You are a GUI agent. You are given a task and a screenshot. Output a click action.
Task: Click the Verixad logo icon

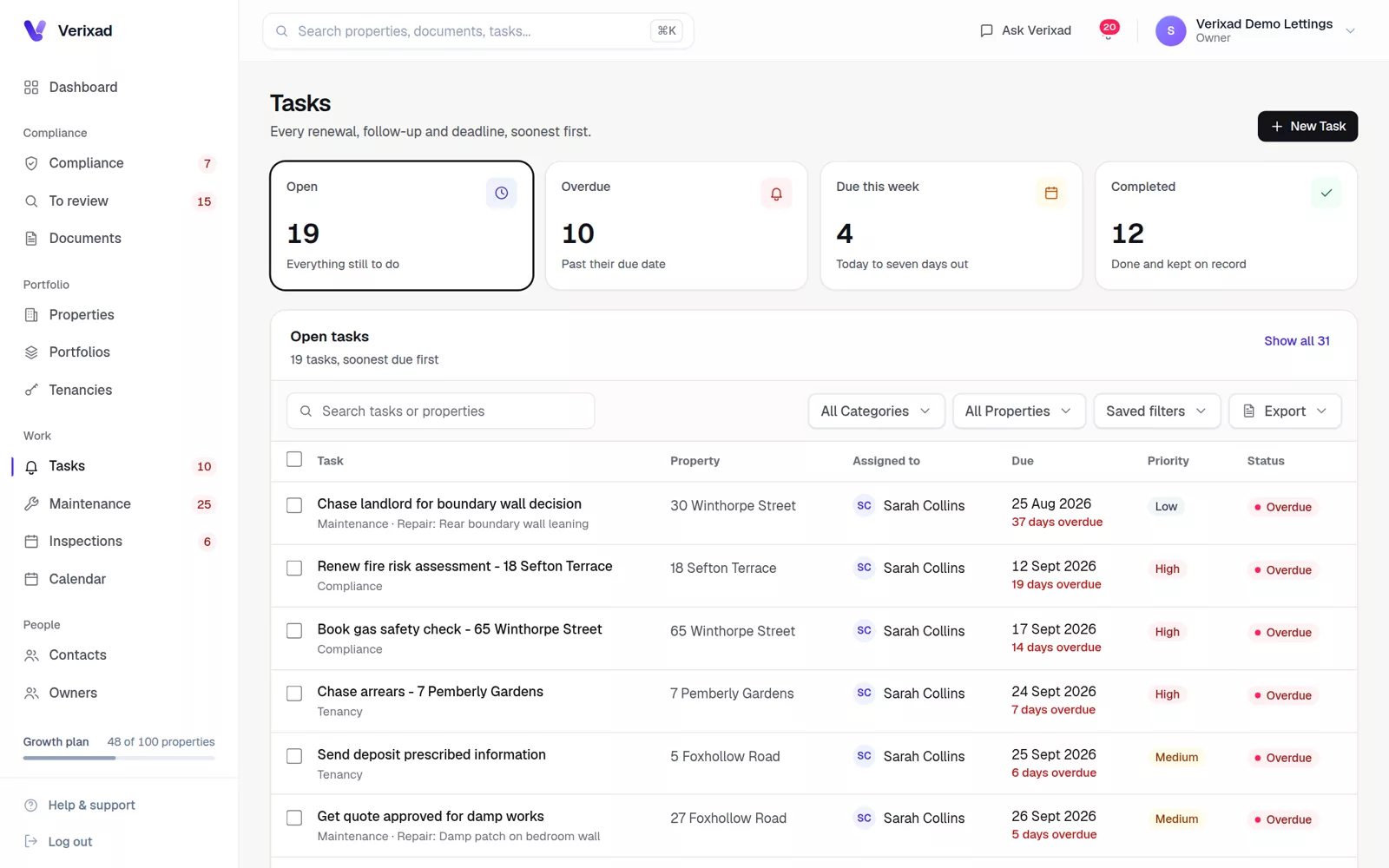pyautogui.click(x=35, y=30)
